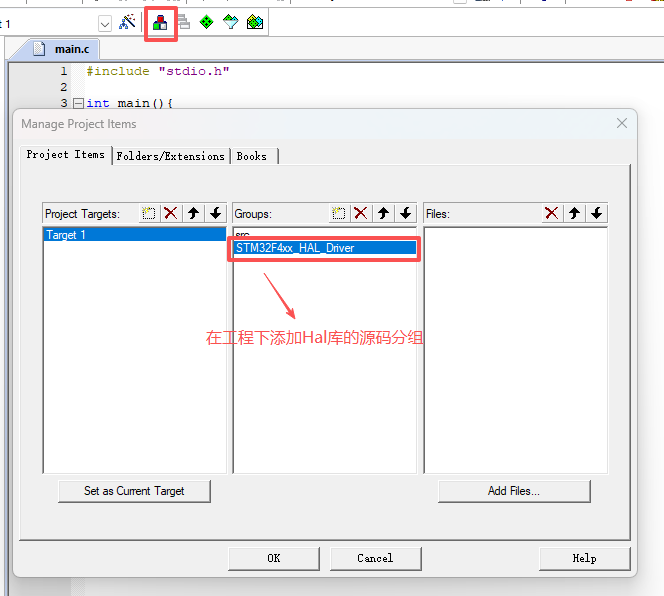Delete selected group with red X icon
The width and height of the screenshot is (664, 596).
(x=361, y=213)
